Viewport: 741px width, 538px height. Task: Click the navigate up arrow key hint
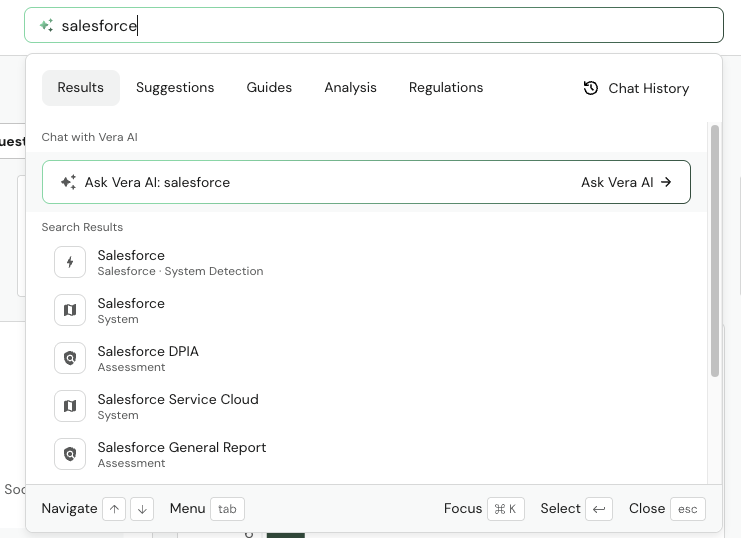115,509
